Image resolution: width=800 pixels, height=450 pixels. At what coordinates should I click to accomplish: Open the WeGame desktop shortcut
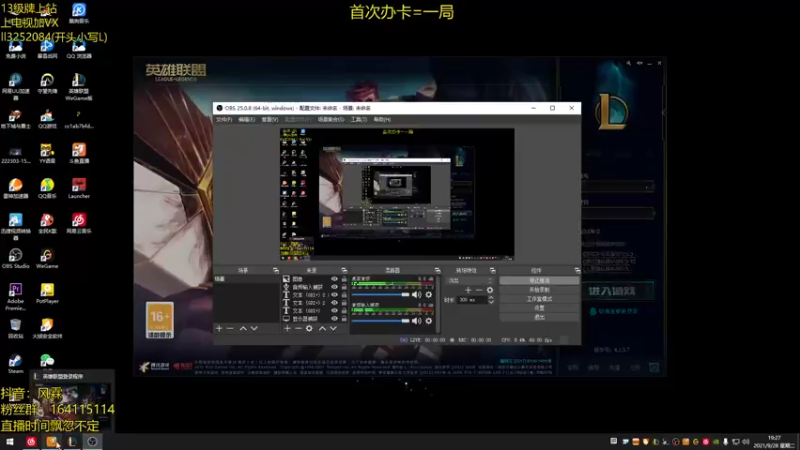click(x=47, y=258)
